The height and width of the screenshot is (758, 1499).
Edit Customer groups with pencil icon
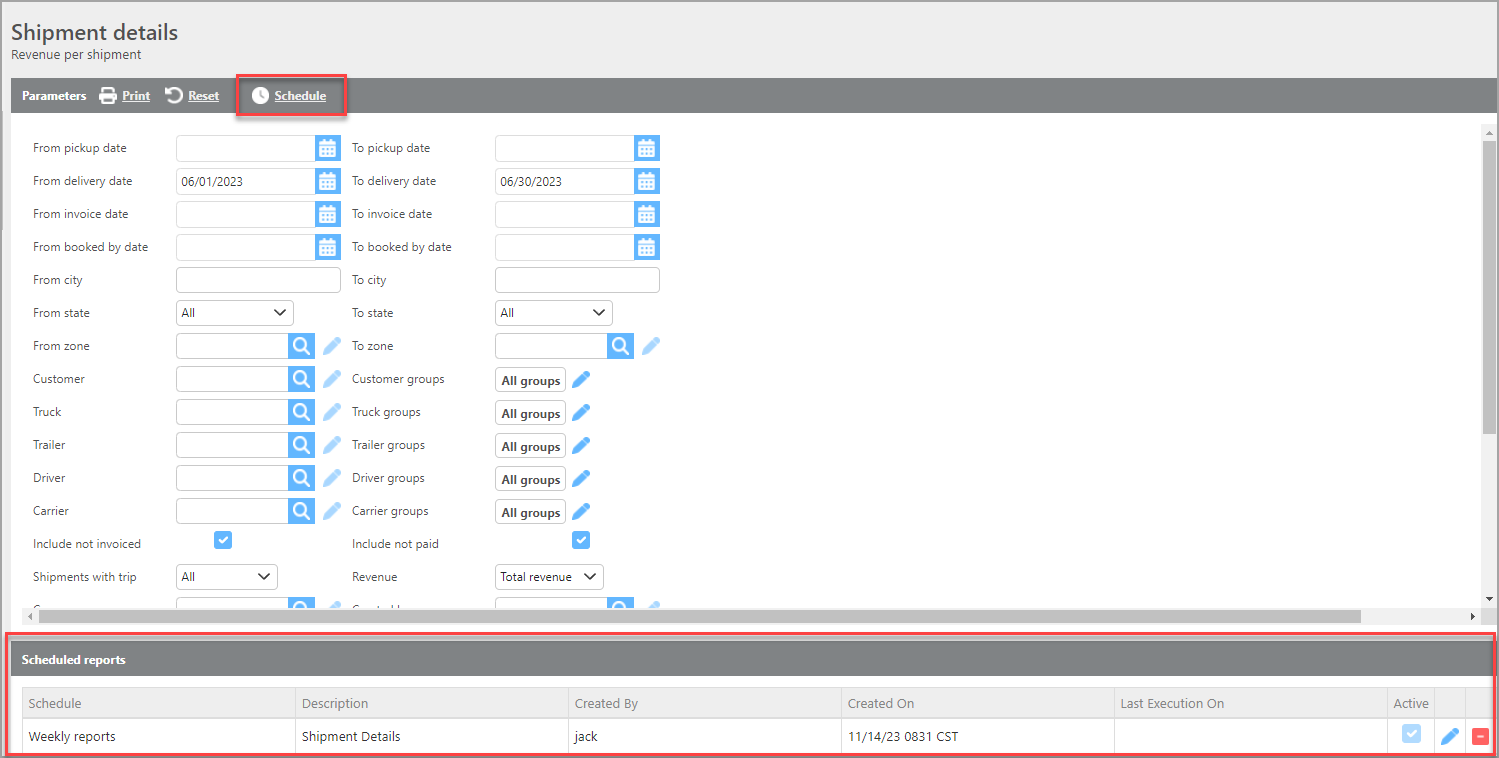point(581,380)
